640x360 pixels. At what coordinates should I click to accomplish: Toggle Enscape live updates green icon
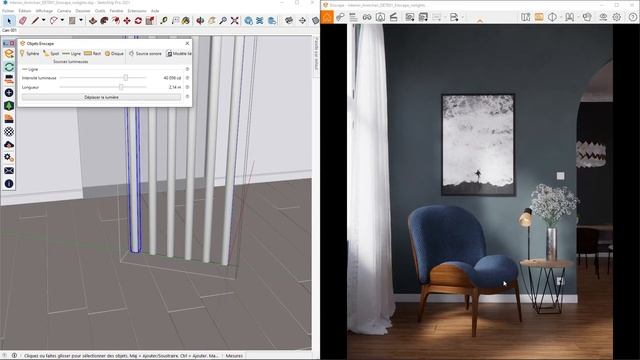(9, 67)
